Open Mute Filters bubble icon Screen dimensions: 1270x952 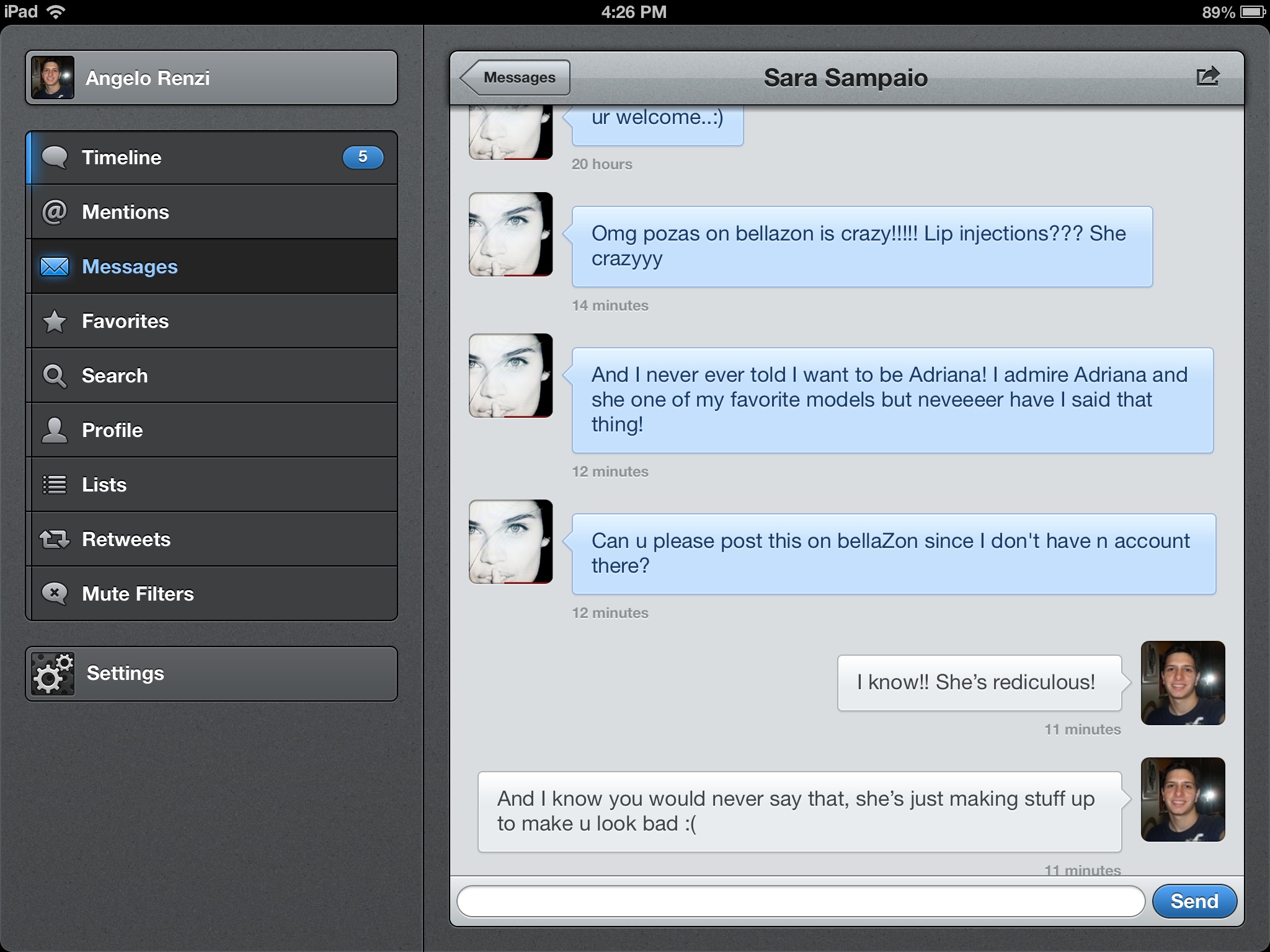click(55, 594)
